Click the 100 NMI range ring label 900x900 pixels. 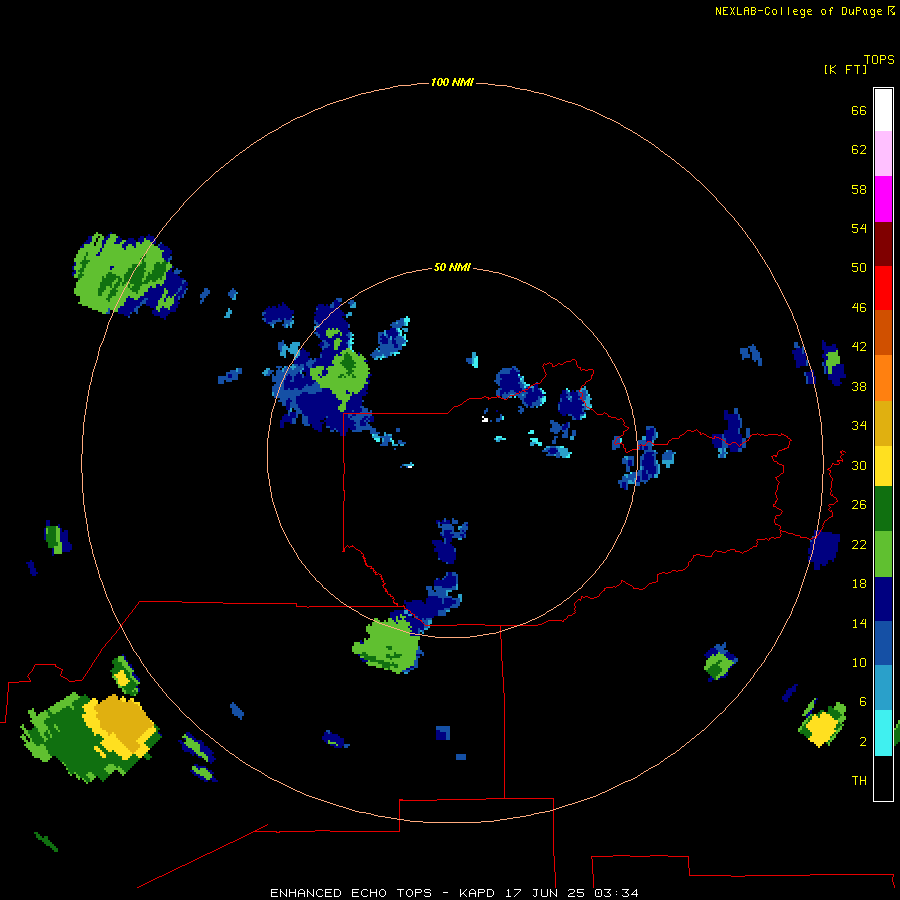point(452,82)
